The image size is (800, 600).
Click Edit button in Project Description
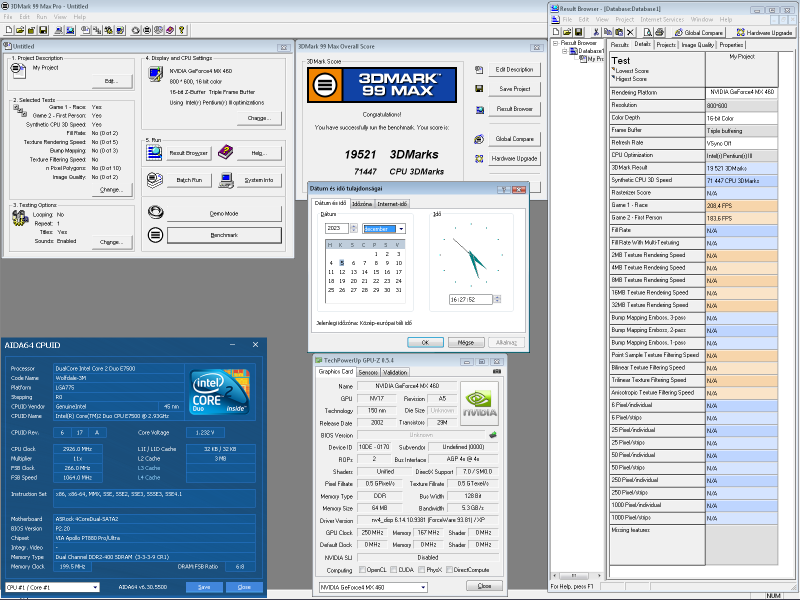(x=111, y=81)
